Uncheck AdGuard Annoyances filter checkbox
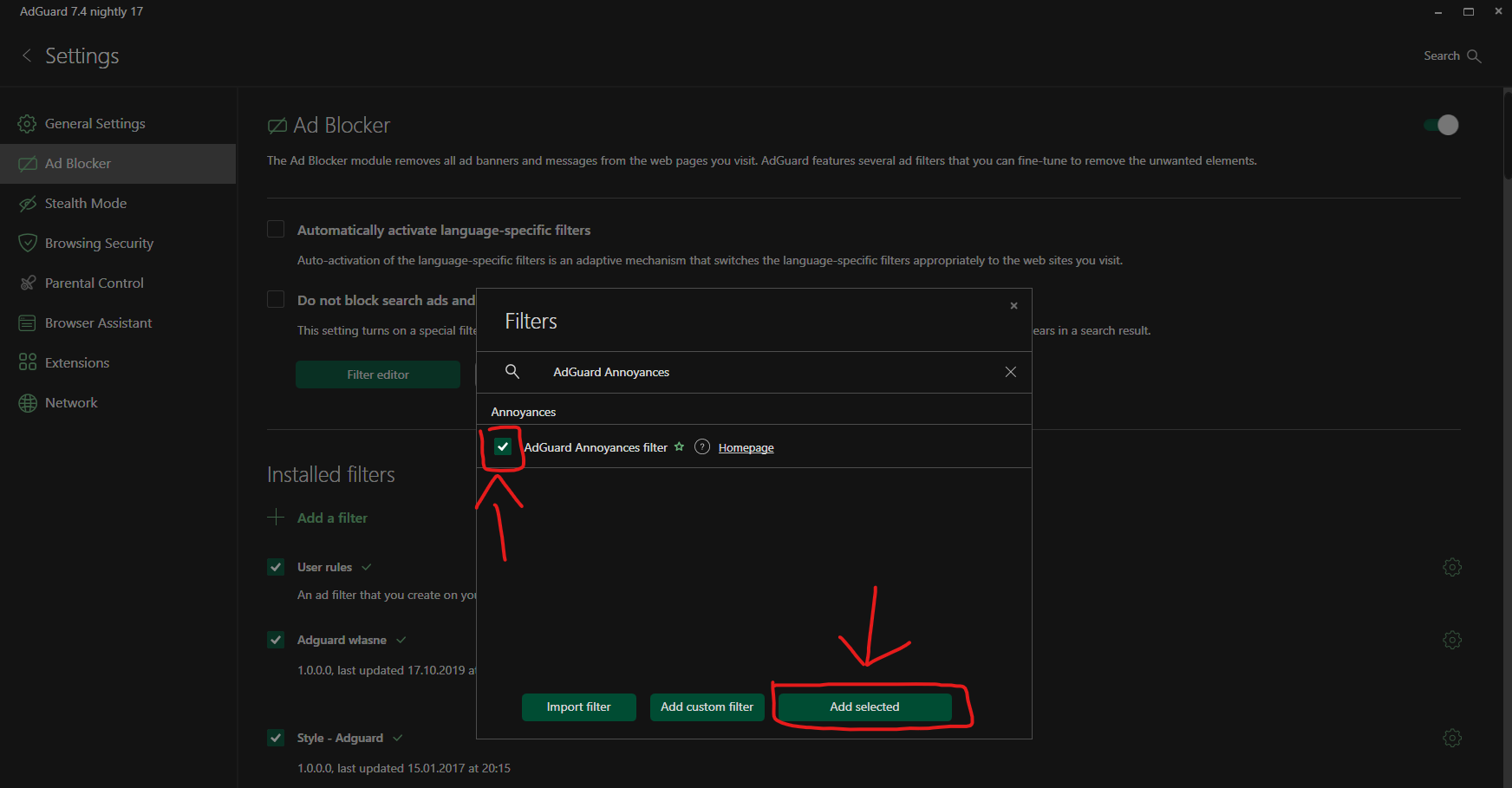 pyautogui.click(x=503, y=446)
